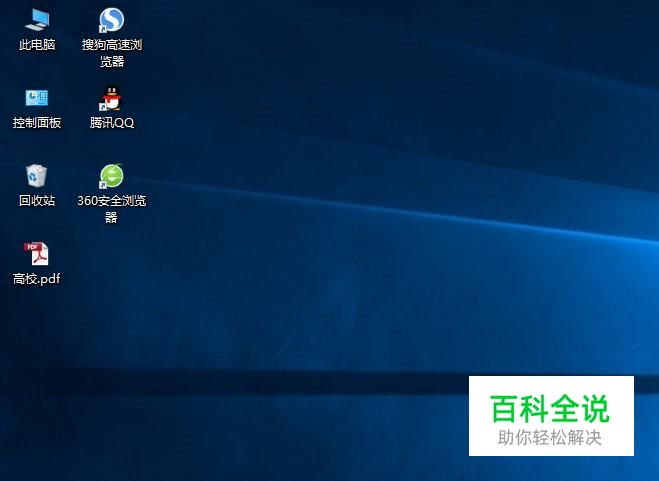This screenshot has height=481, width=659.
Task: Click the 腾讯QQ label text
Action: pos(112,122)
